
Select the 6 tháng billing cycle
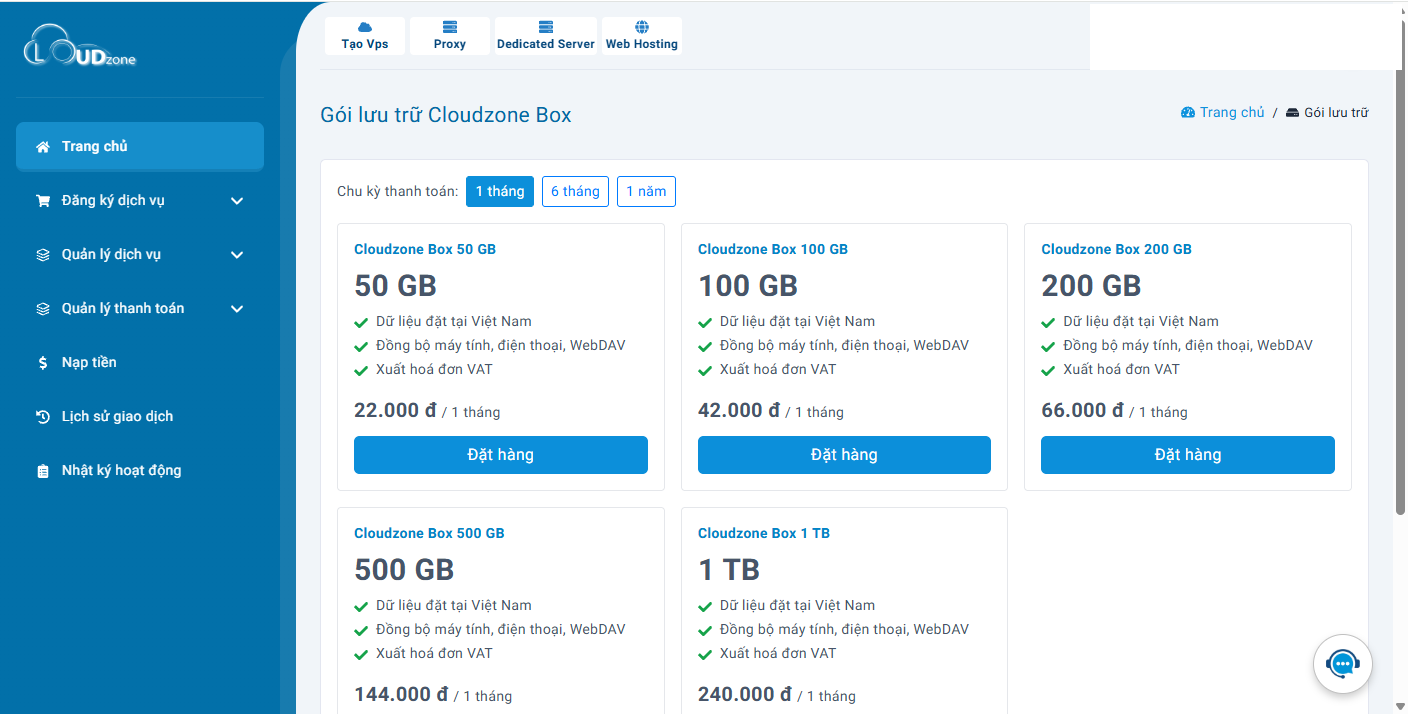point(575,191)
